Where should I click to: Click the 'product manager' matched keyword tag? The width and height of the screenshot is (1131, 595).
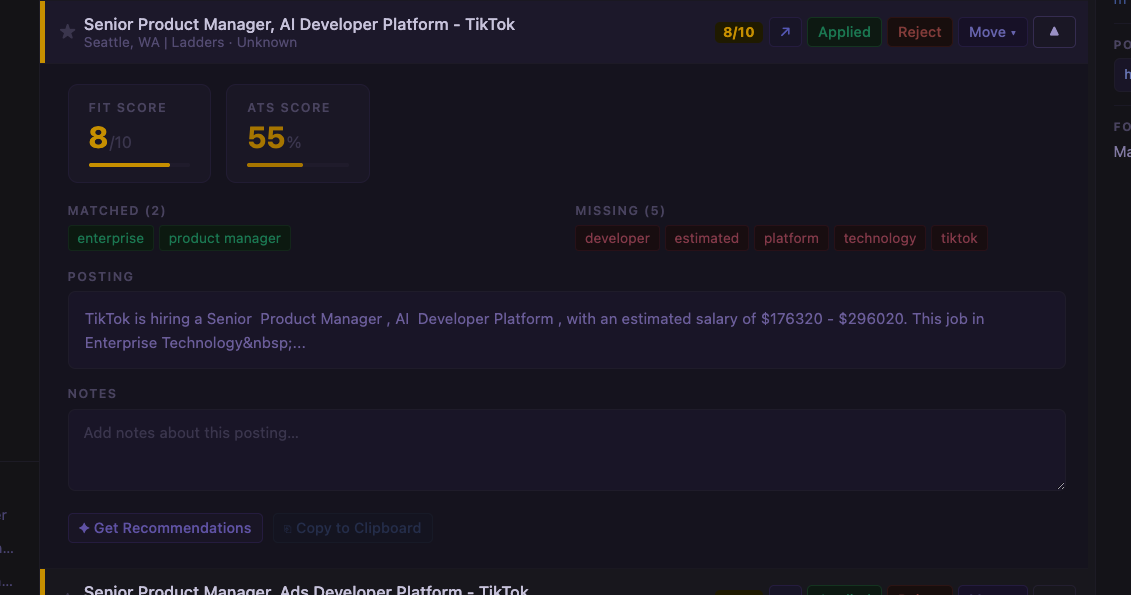point(224,238)
